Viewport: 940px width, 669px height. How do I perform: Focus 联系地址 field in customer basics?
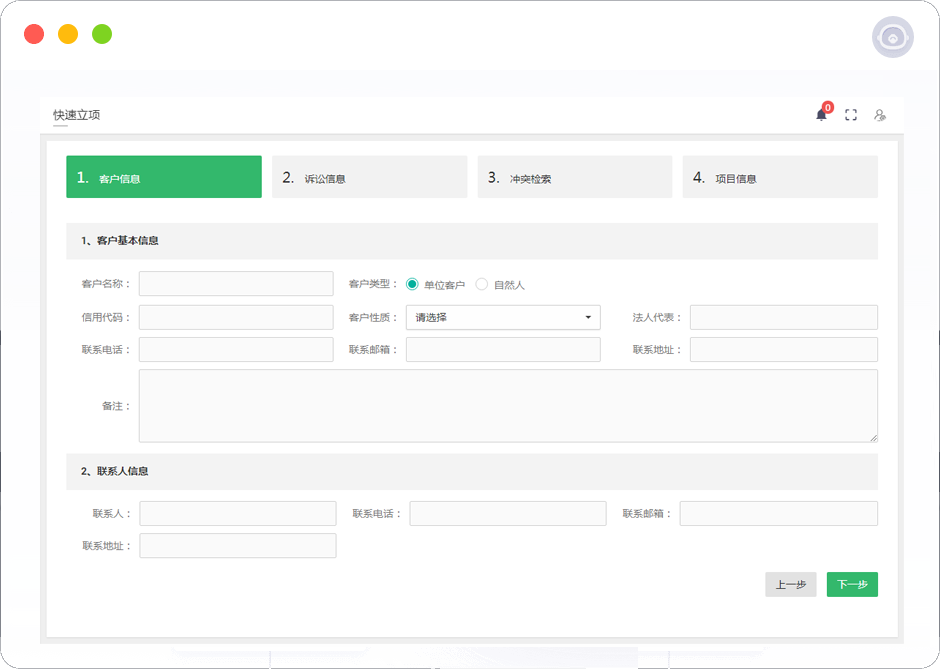tap(784, 349)
